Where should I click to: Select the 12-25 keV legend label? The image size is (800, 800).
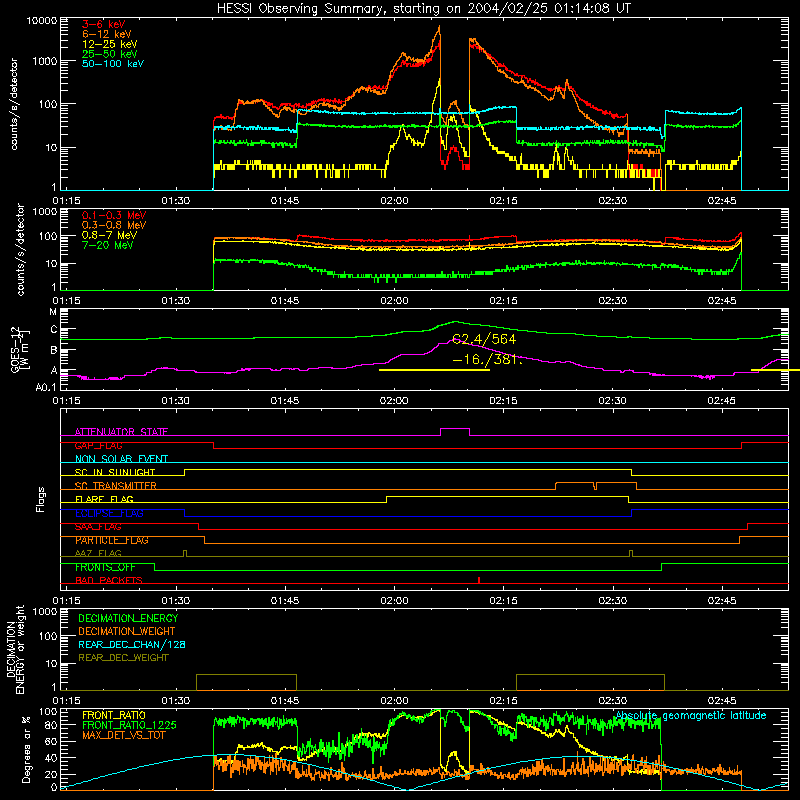click(x=109, y=44)
